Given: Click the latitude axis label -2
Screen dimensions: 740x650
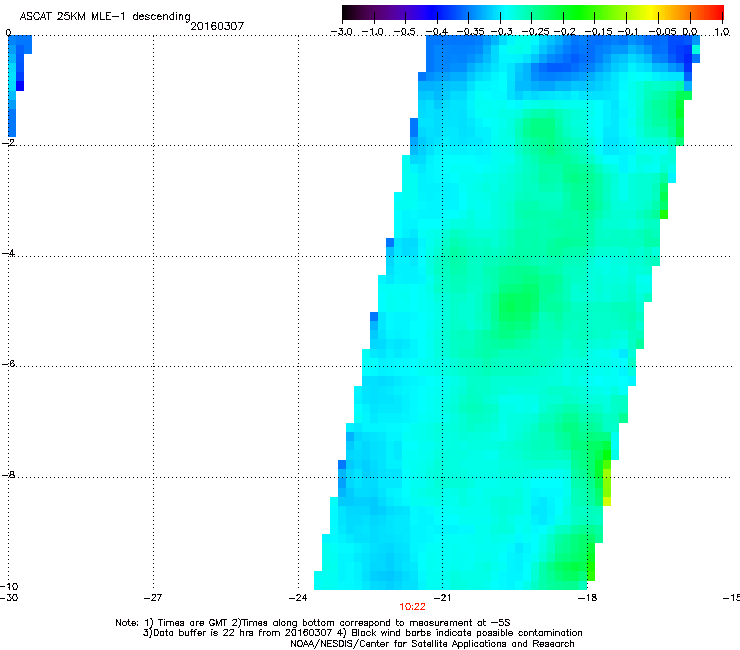Looking at the screenshot, I should click(x=8, y=143).
